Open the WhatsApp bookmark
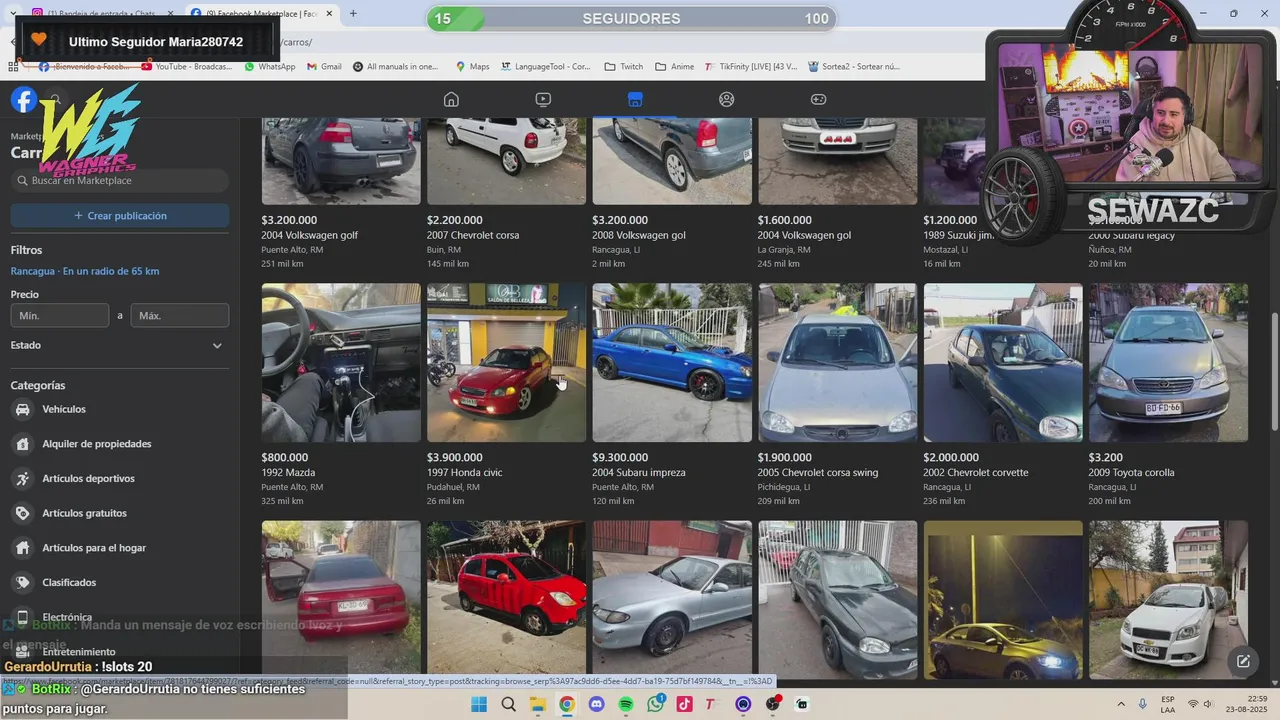This screenshot has width=1280, height=720. tap(270, 67)
